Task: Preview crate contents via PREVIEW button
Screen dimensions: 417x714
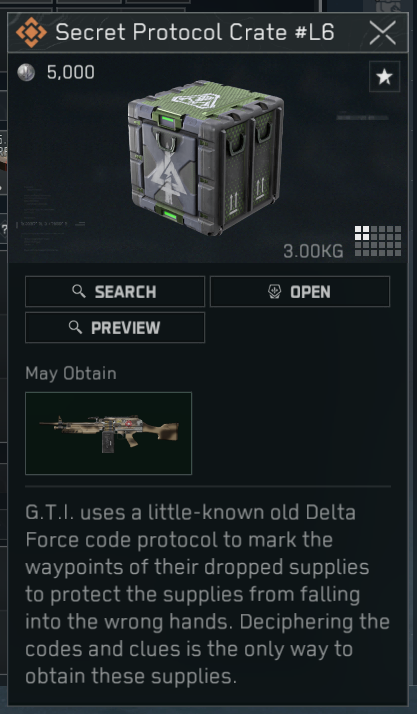Action: point(115,327)
